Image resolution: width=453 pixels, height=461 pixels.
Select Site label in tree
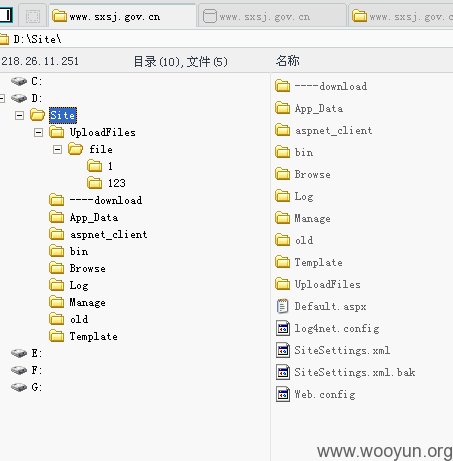[63, 115]
